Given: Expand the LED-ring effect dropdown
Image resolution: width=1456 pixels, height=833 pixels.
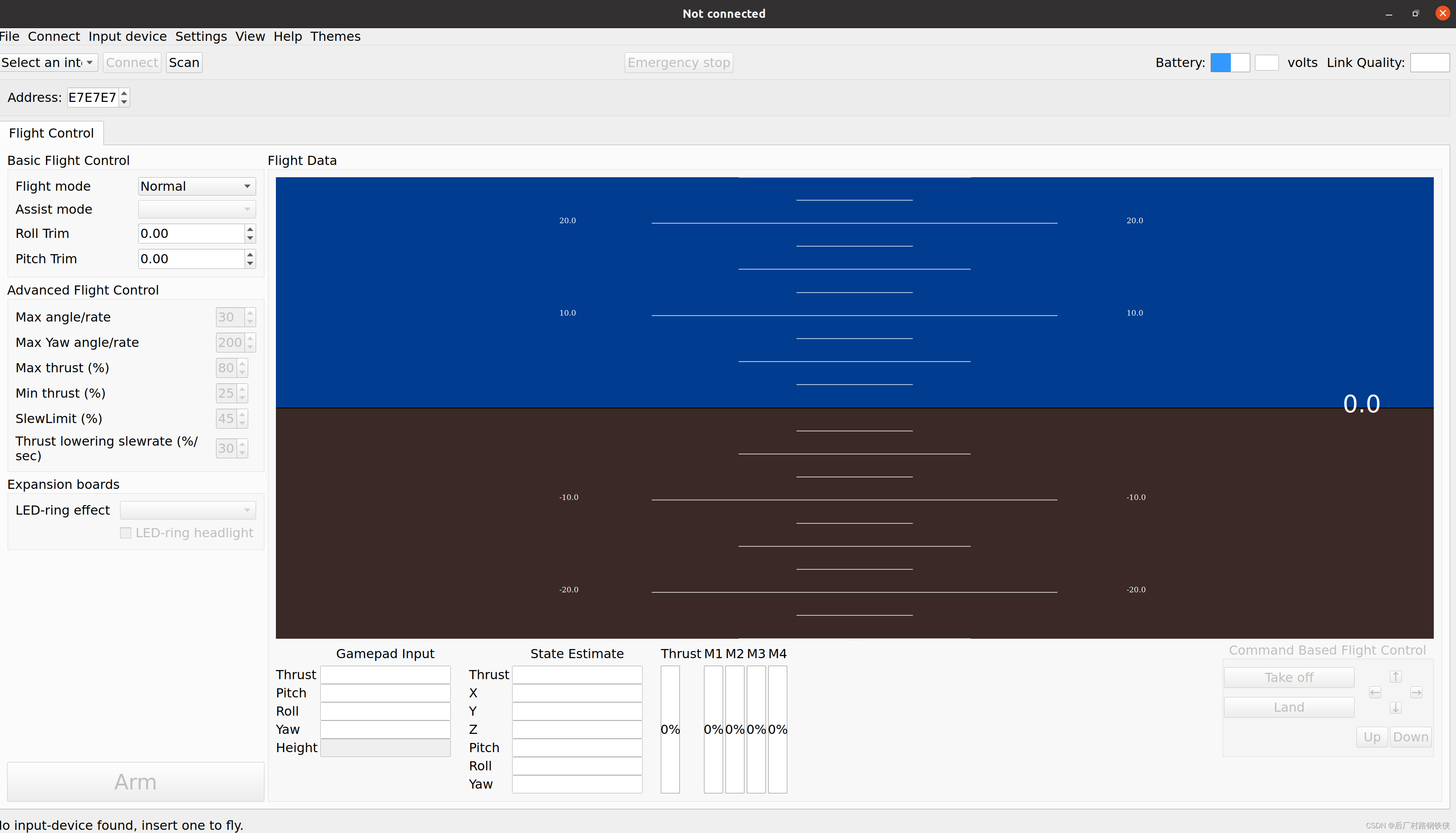Looking at the screenshot, I should (188, 510).
